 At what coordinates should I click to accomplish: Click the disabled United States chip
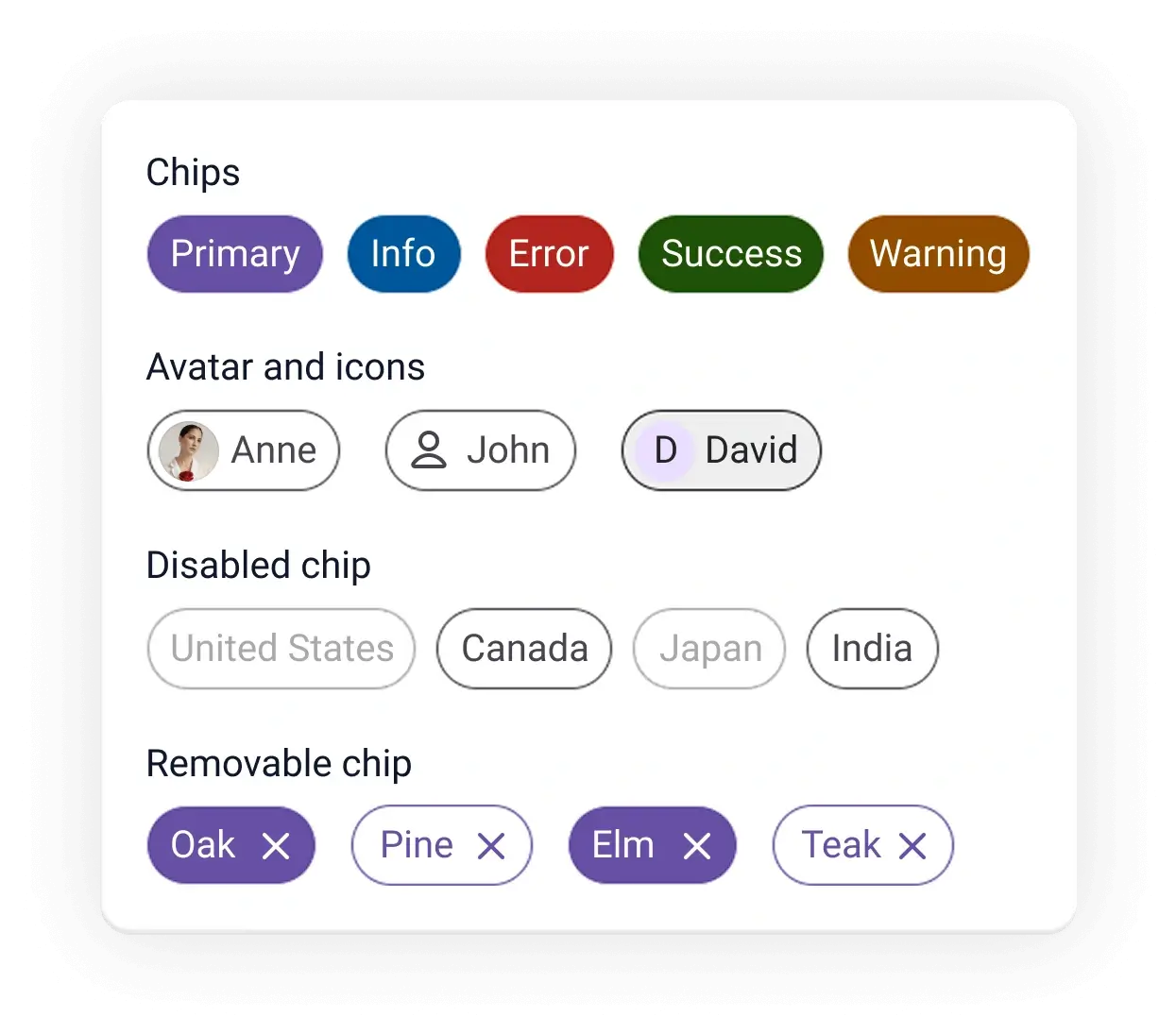point(281,649)
